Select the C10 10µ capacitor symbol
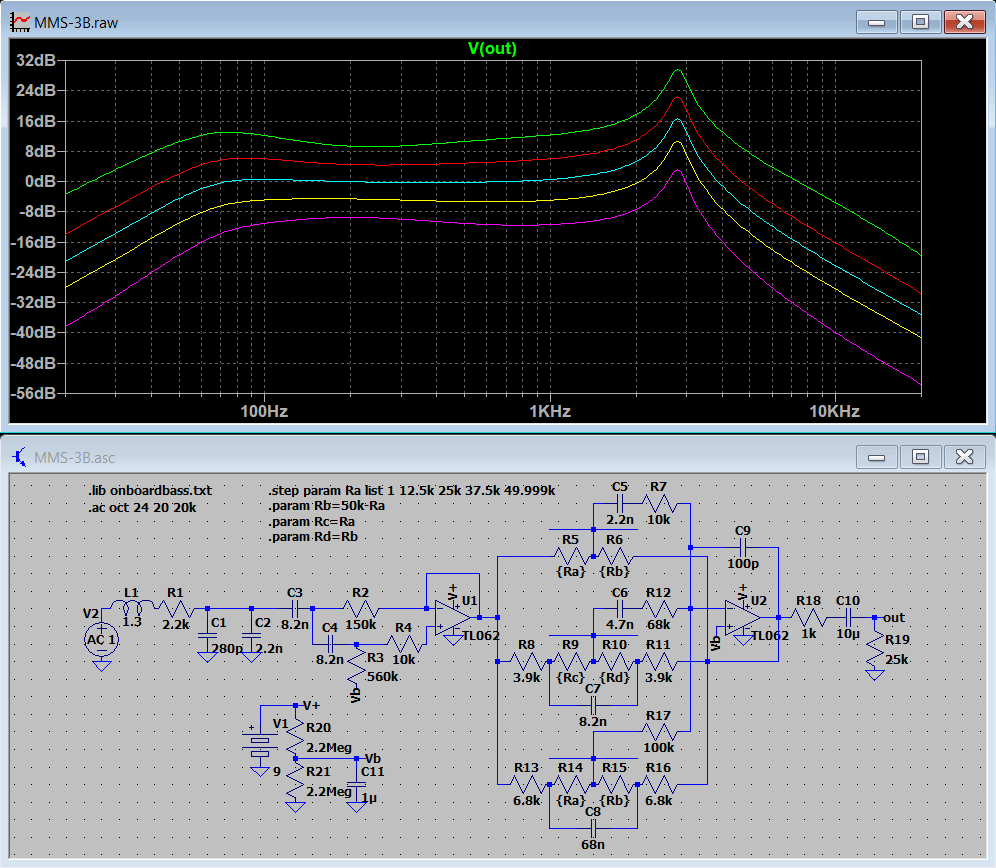Image resolution: width=996 pixels, height=868 pixels. click(x=848, y=617)
